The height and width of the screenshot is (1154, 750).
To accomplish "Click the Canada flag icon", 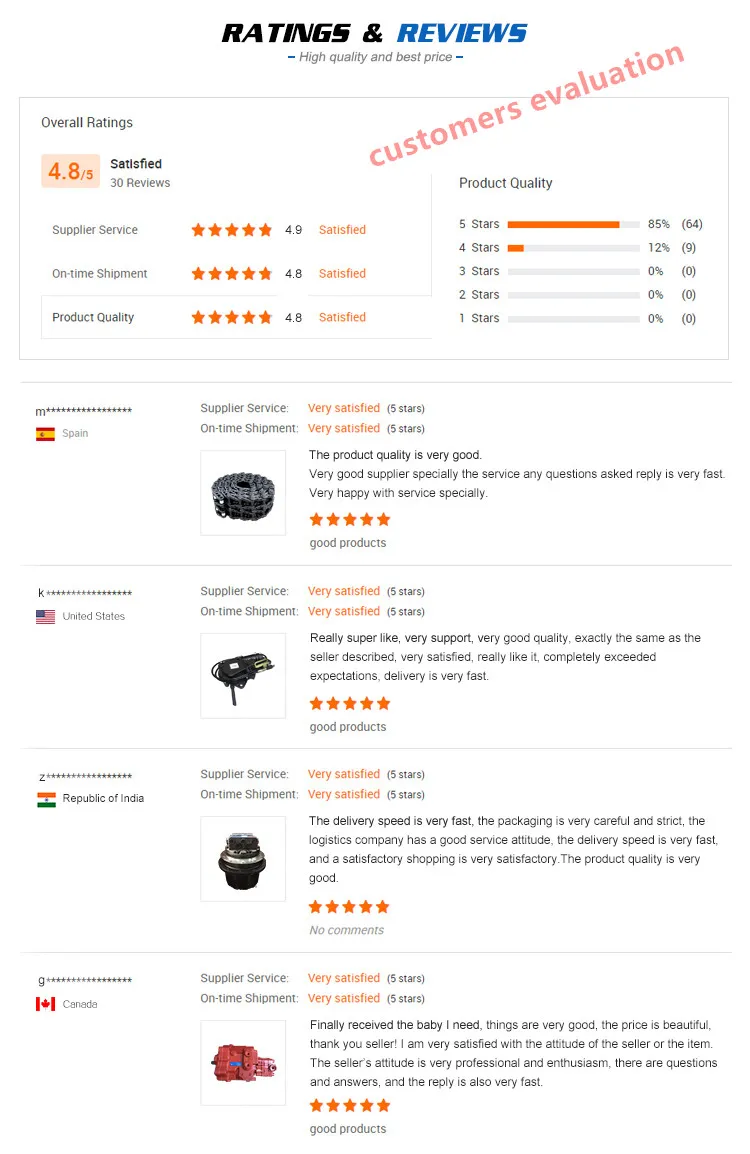I will click(45, 1004).
